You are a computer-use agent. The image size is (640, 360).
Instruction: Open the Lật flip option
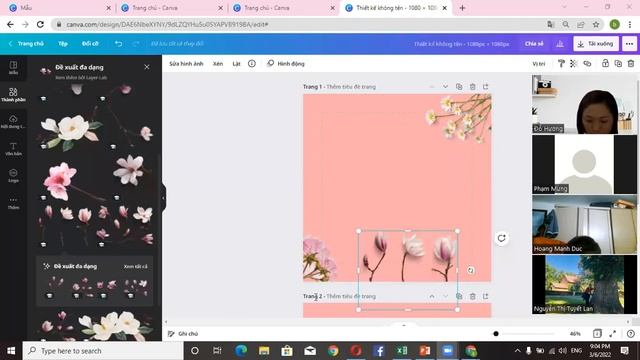point(236,64)
